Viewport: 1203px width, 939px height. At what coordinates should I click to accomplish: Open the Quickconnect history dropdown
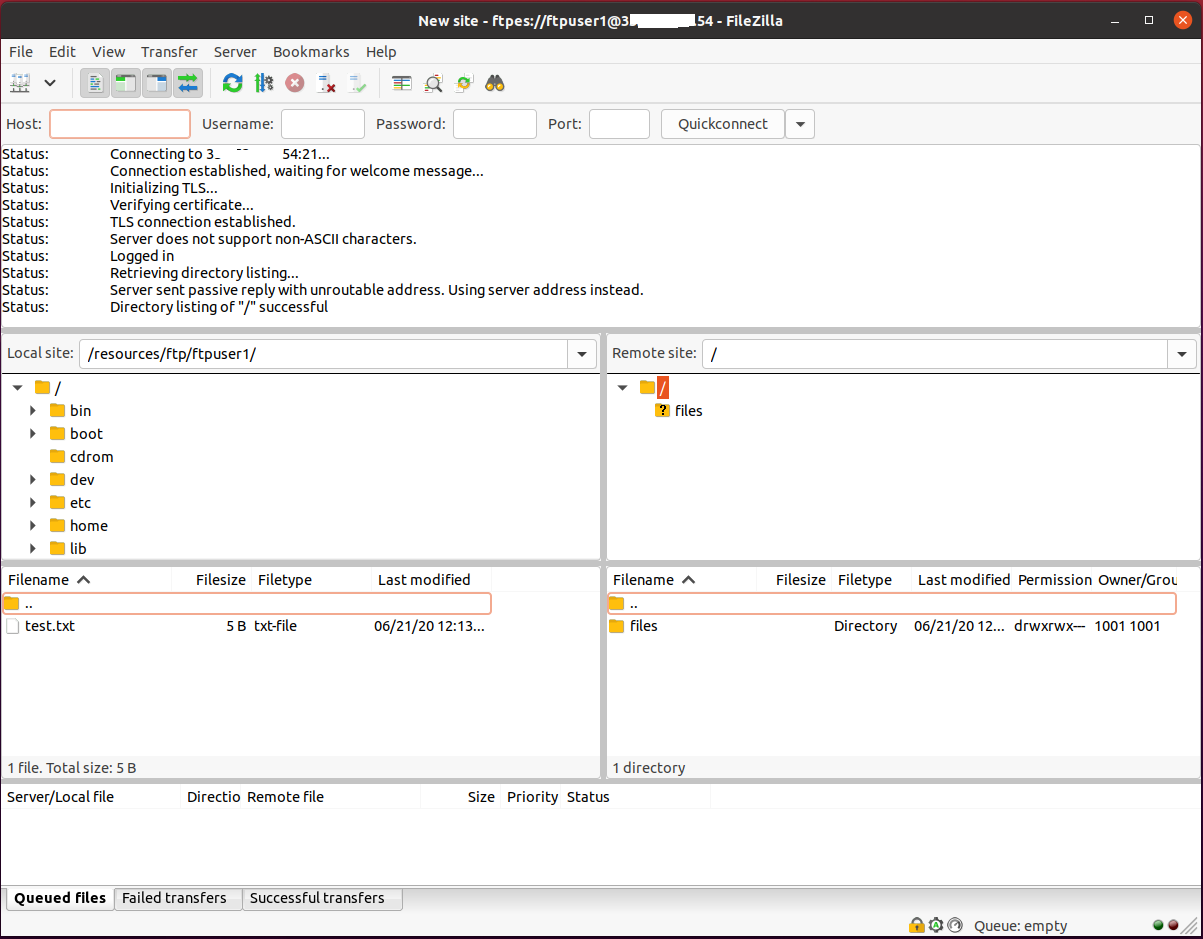coord(800,124)
